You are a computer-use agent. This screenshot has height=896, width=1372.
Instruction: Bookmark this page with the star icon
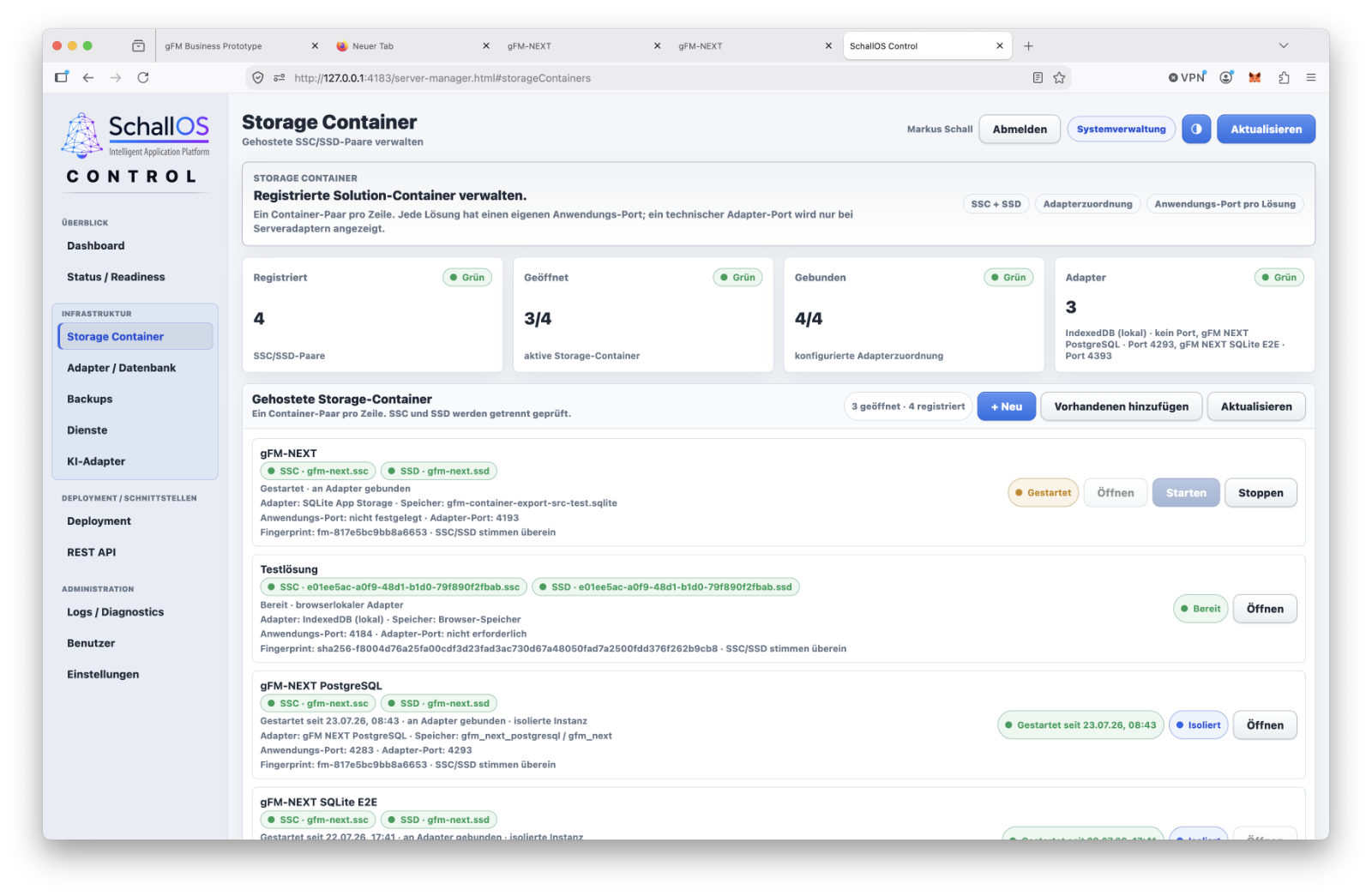pos(1059,78)
